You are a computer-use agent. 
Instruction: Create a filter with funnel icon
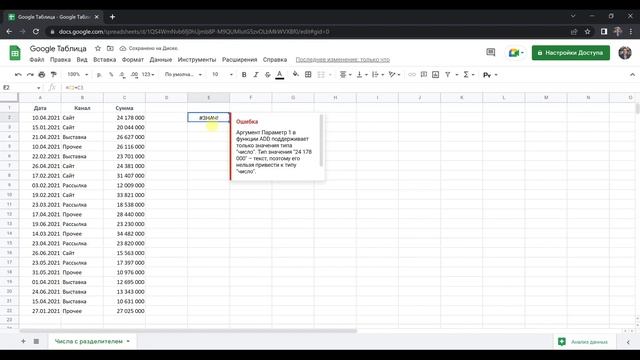tap(448, 75)
